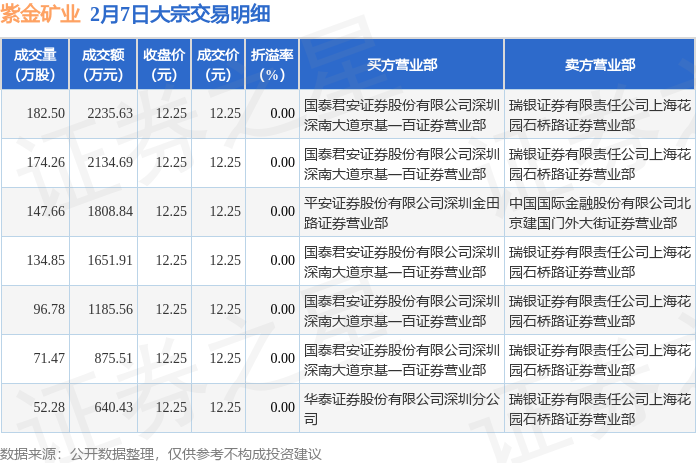Click the 瑞银证券 seller cell in the 52.28 row

(600, 409)
